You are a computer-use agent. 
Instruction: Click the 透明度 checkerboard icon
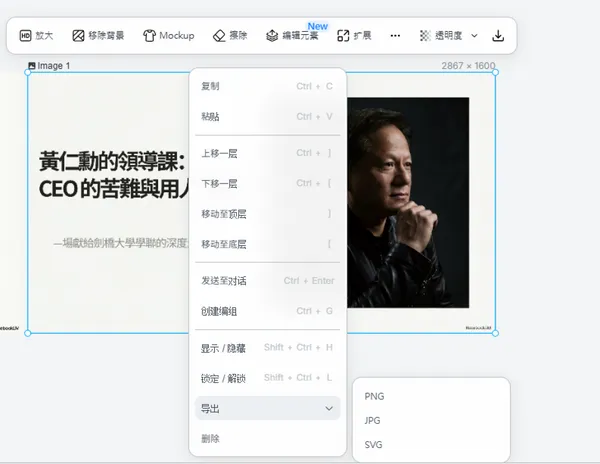click(x=425, y=36)
